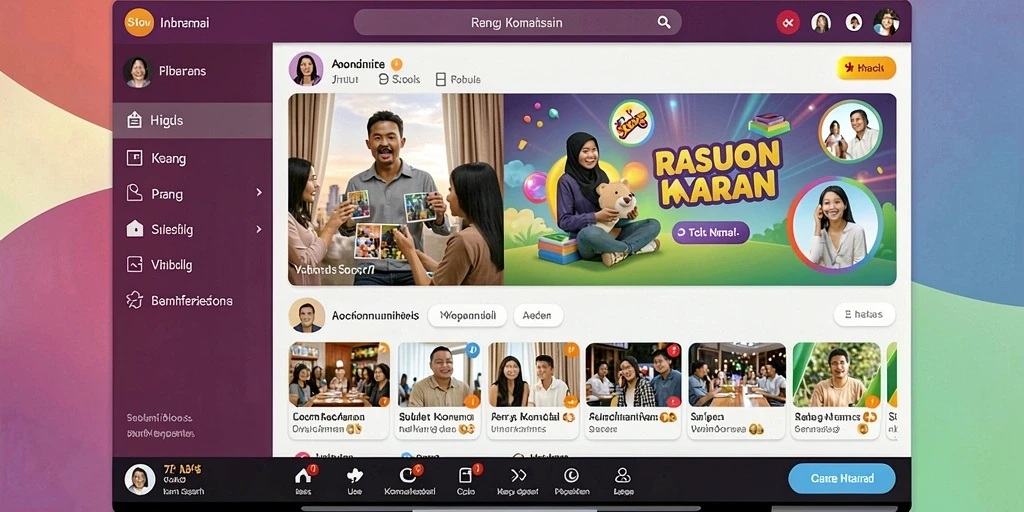This screenshot has width=1024, height=512.
Task: Click the Aondnite profile avatar
Action: point(306,69)
